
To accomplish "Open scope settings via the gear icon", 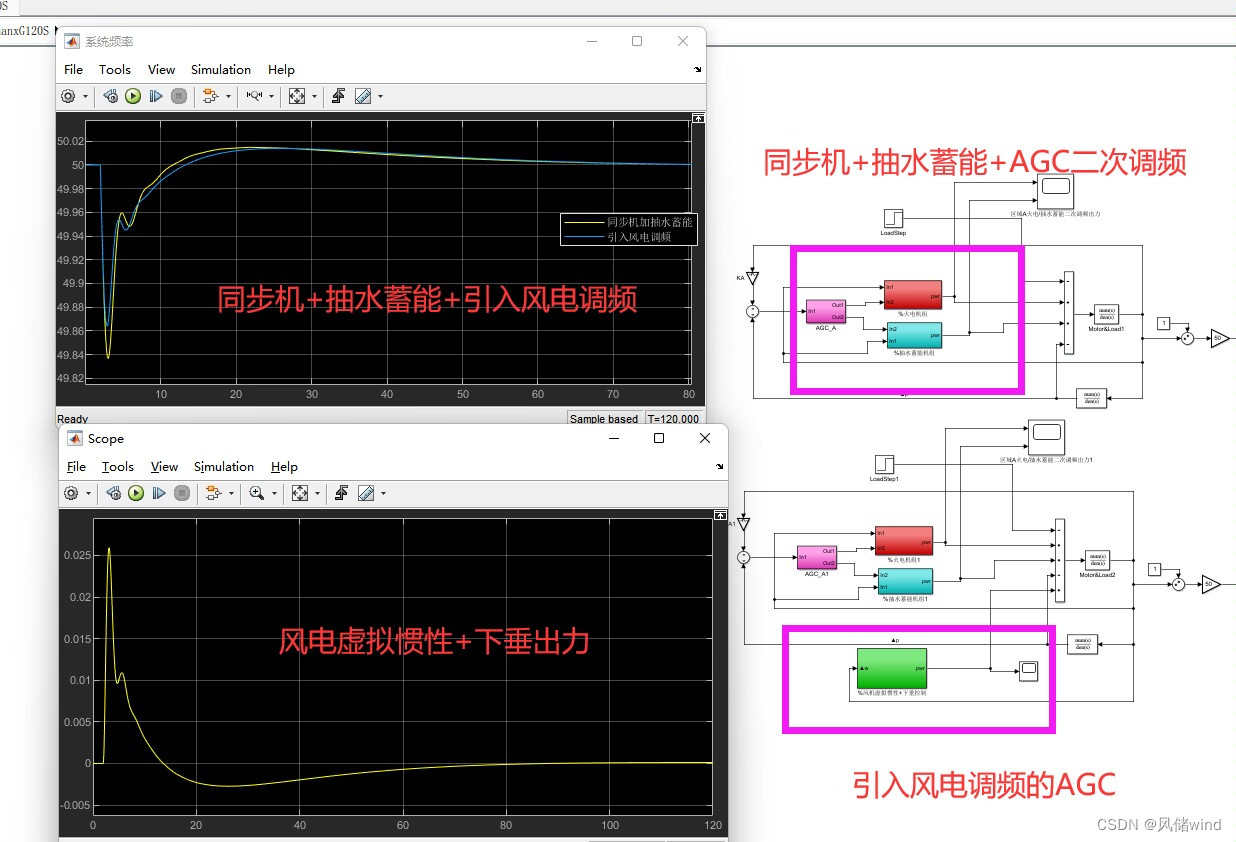I will click(69, 493).
